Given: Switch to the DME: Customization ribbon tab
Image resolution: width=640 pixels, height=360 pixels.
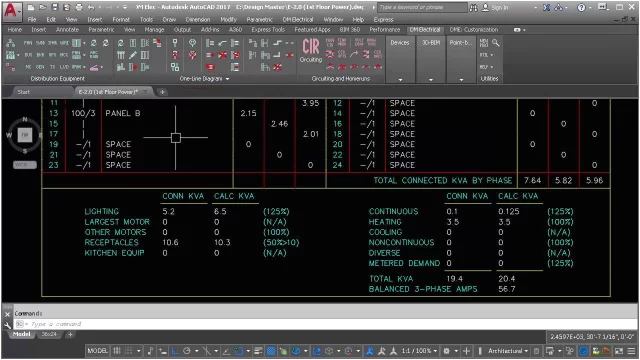Looking at the screenshot, I should tap(473, 30).
